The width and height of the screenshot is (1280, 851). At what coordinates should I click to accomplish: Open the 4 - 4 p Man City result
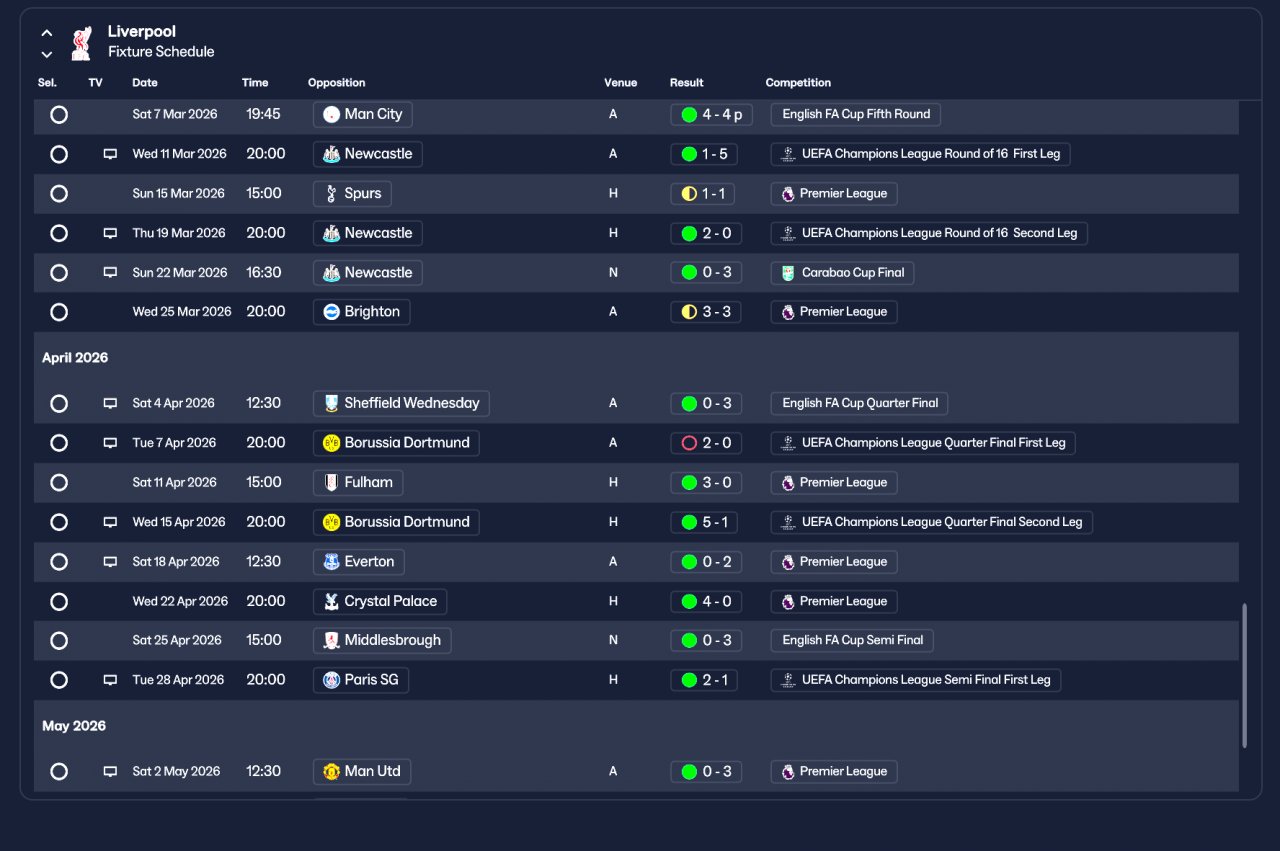pyautogui.click(x=711, y=114)
